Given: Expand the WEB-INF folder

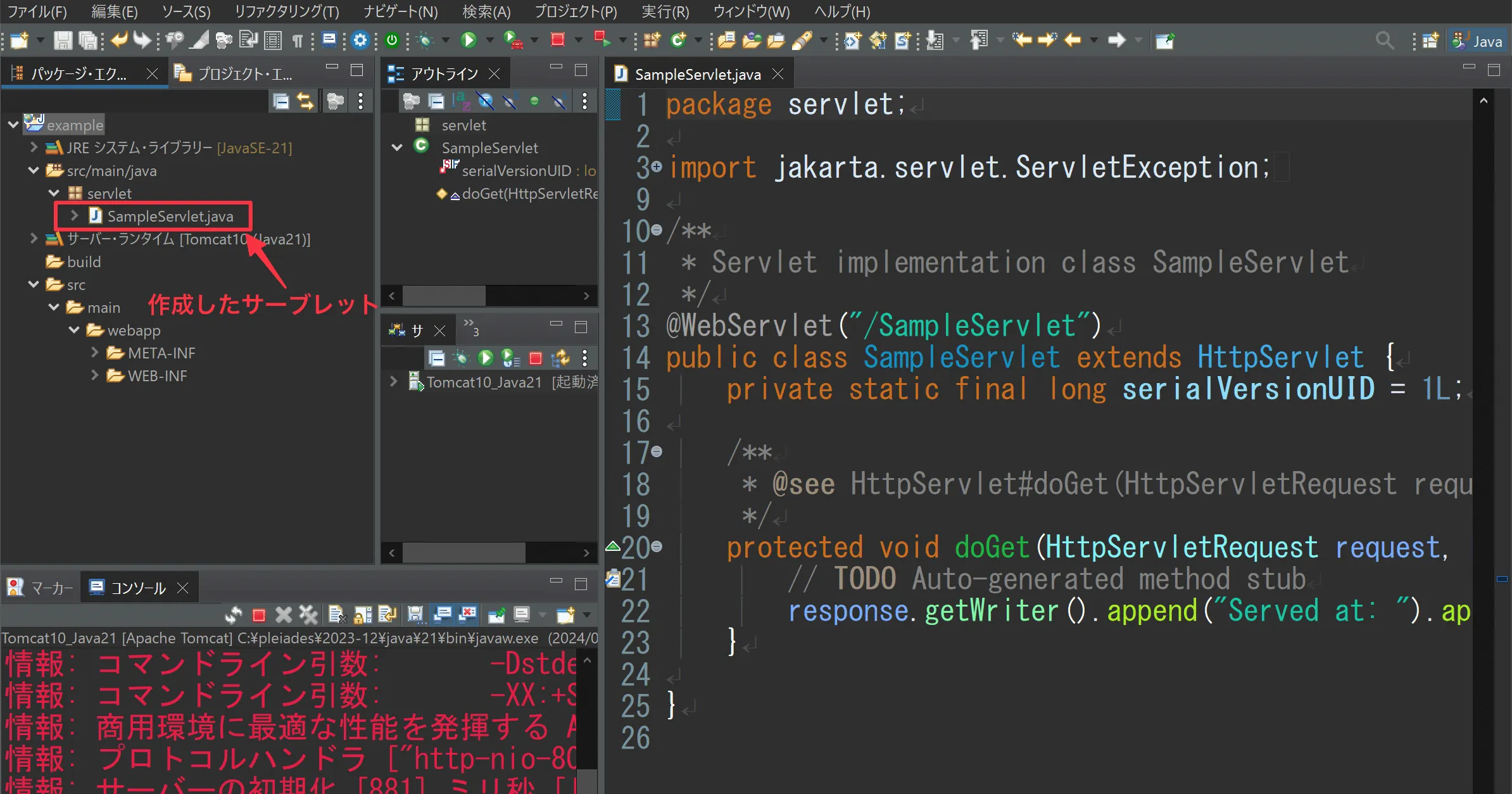Looking at the screenshot, I should pos(94,375).
